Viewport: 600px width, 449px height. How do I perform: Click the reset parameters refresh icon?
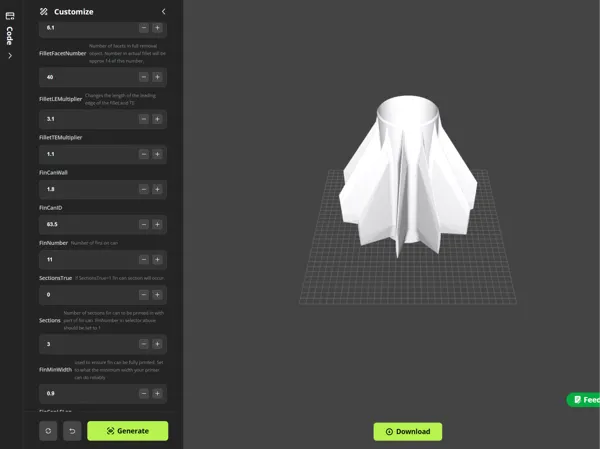coord(48,431)
